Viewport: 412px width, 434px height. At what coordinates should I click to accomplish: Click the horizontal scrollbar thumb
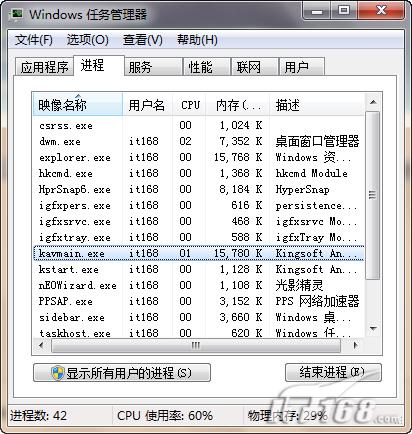196,346
